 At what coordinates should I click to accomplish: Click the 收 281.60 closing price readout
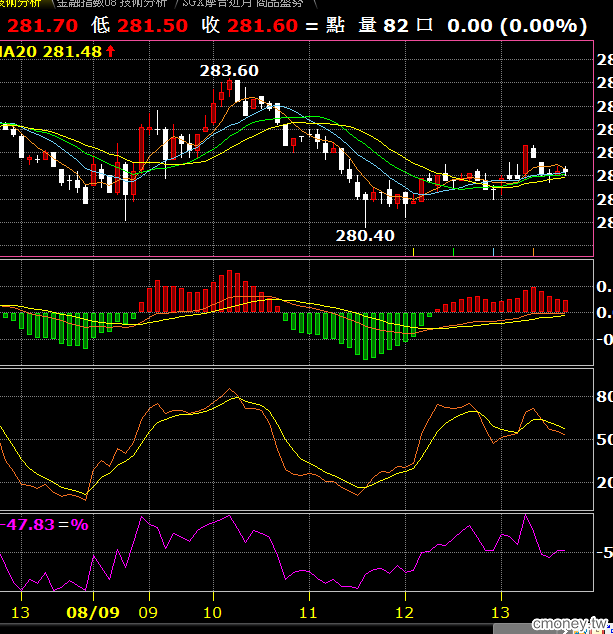click(x=249, y=25)
